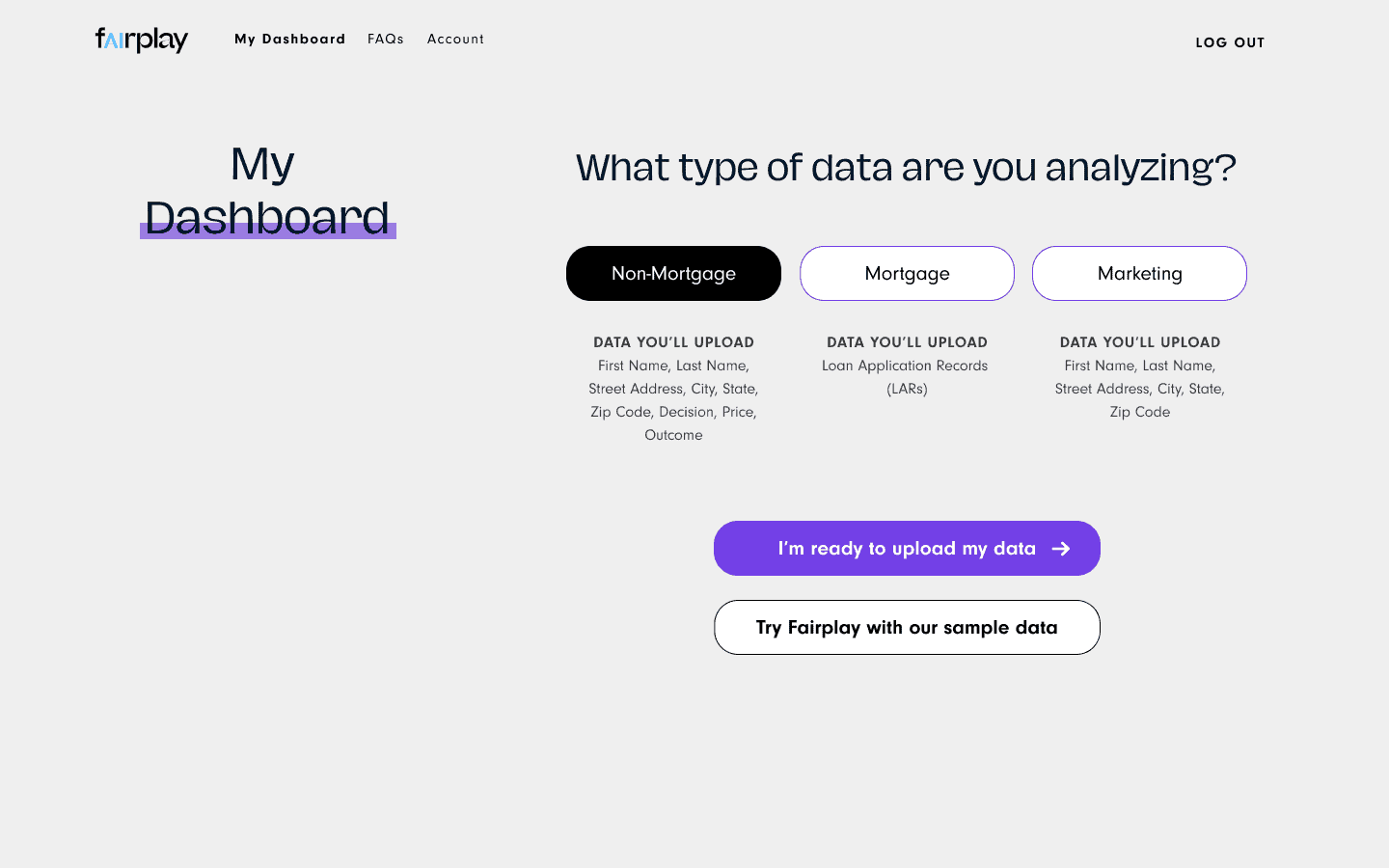This screenshot has height=868, width=1389.
Task: Try Fairplay with our sample data
Action: click(x=907, y=627)
